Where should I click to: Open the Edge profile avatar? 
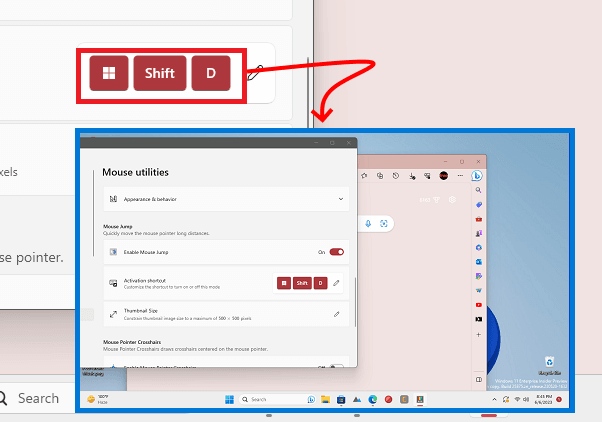click(443, 175)
